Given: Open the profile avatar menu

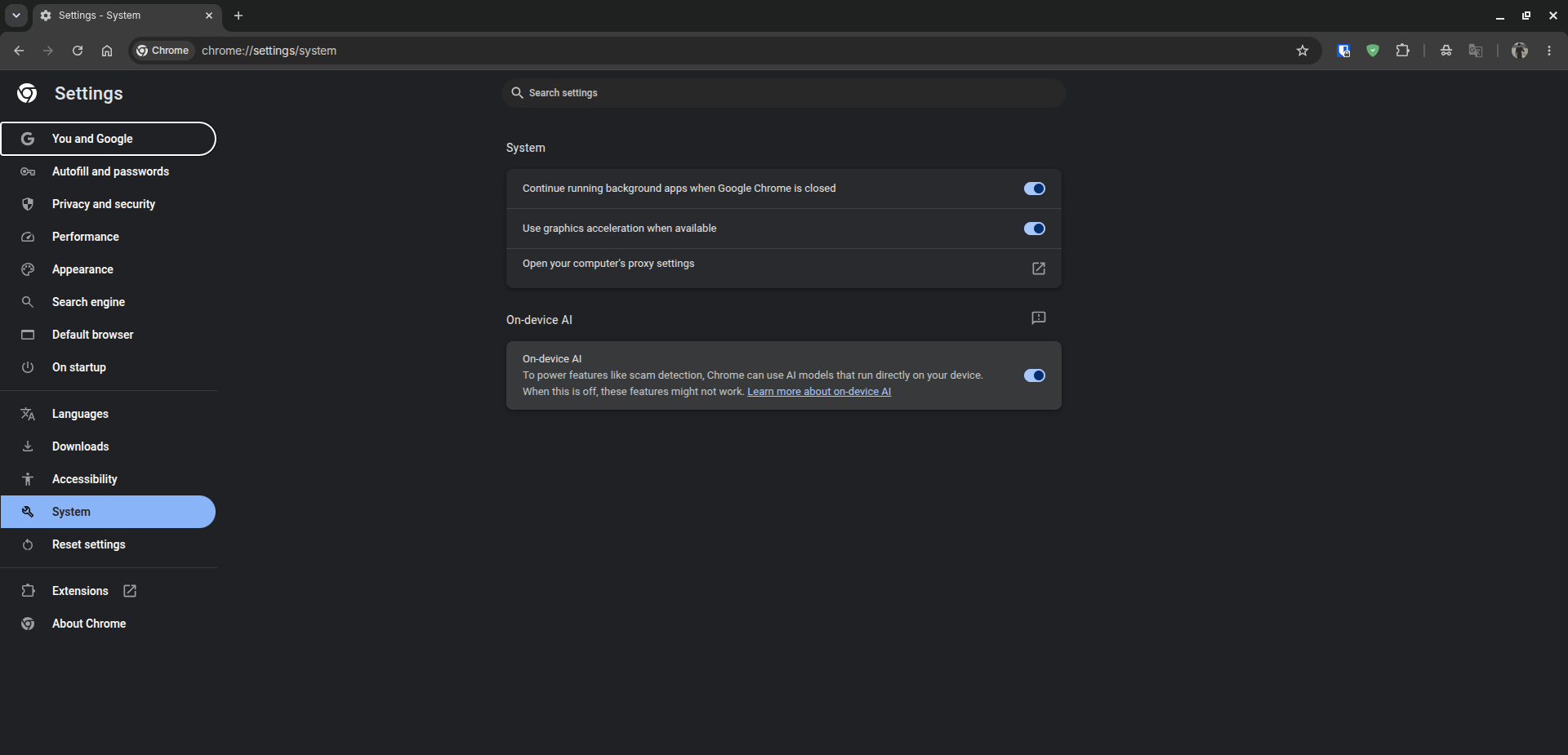Looking at the screenshot, I should (x=1519, y=51).
